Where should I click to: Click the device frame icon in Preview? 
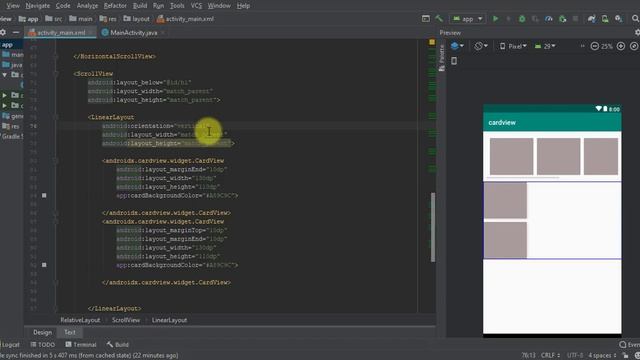tap(454, 61)
